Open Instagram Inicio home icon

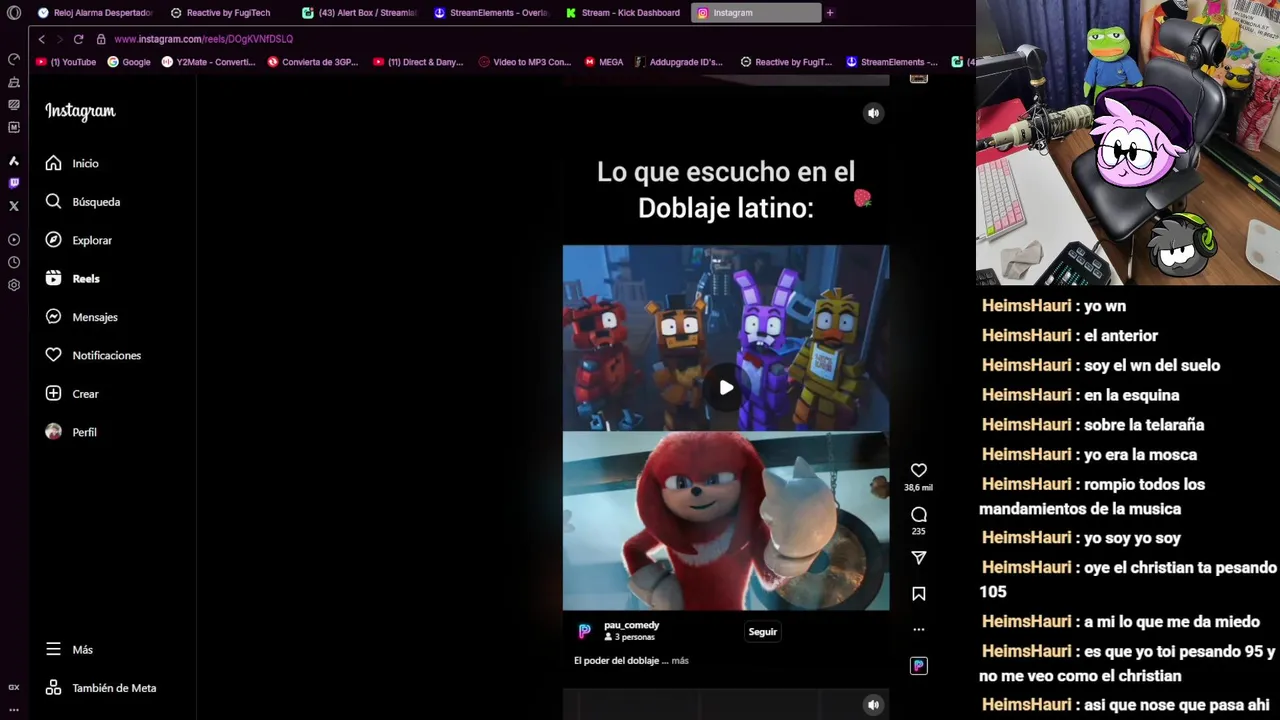click(53, 163)
